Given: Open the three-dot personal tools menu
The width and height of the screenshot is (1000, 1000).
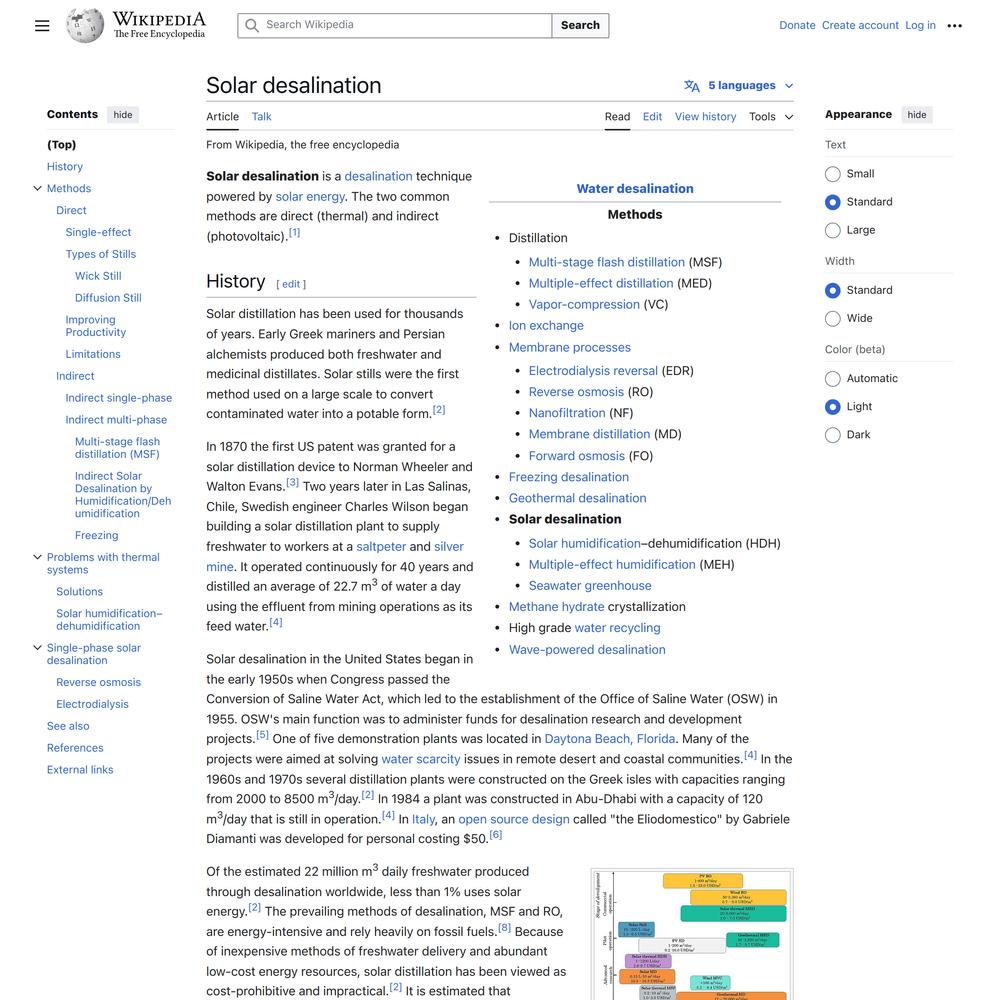Looking at the screenshot, I should tap(954, 26).
